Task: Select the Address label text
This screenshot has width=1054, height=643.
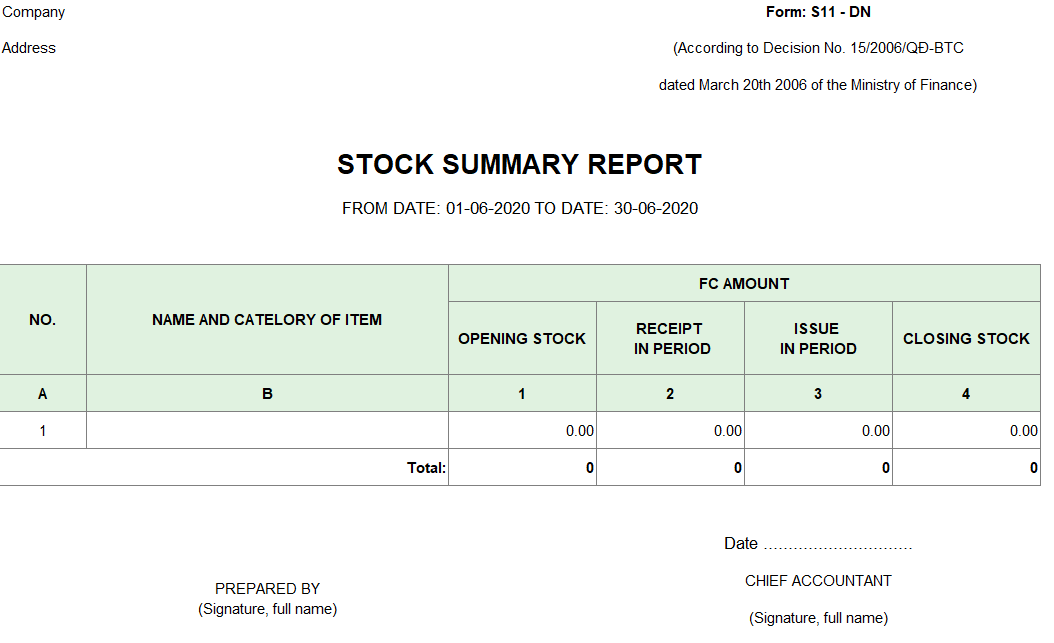Action: (x=29, y=48)
